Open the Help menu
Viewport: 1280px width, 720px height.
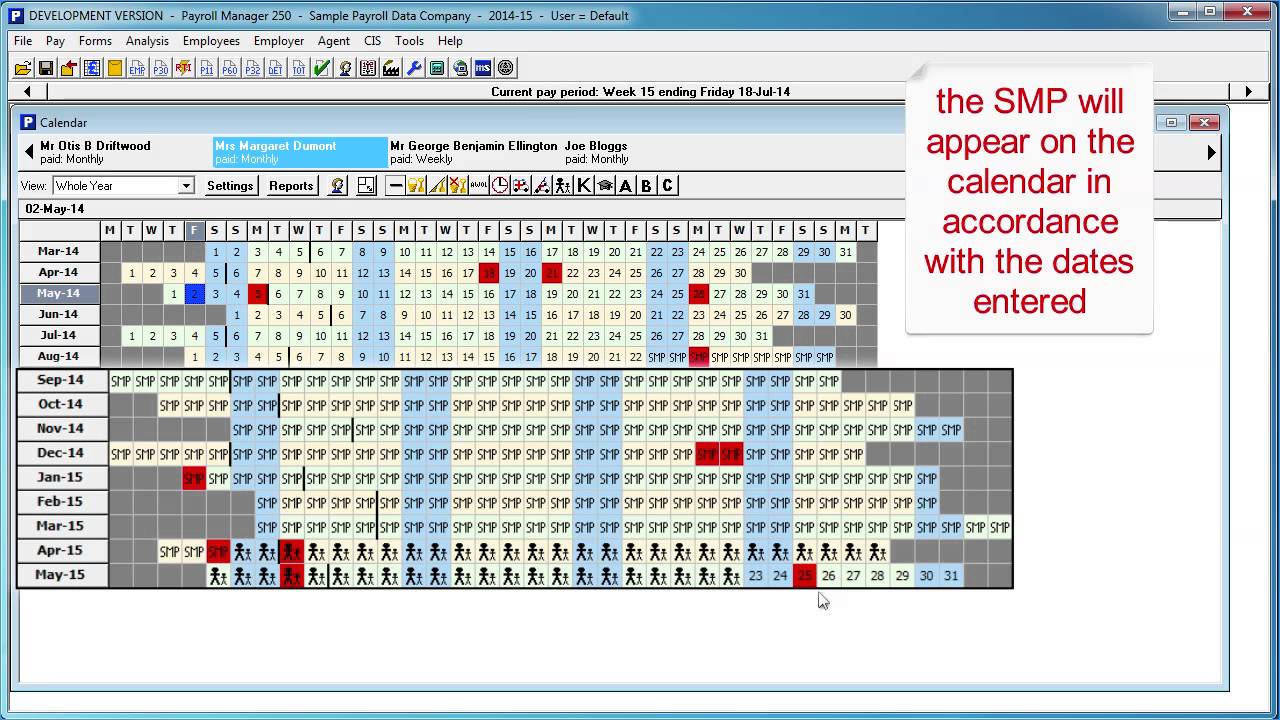pos(450,41)
